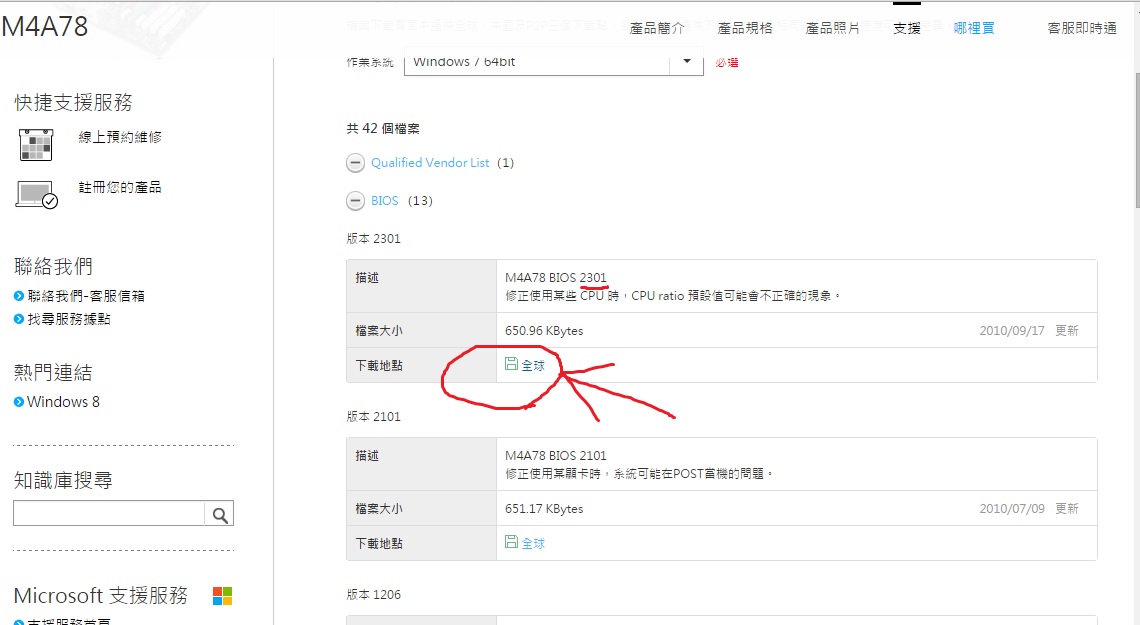Click the M4A78 BIOS 2101 description text

pyautogui.click(x=555, y=456)
